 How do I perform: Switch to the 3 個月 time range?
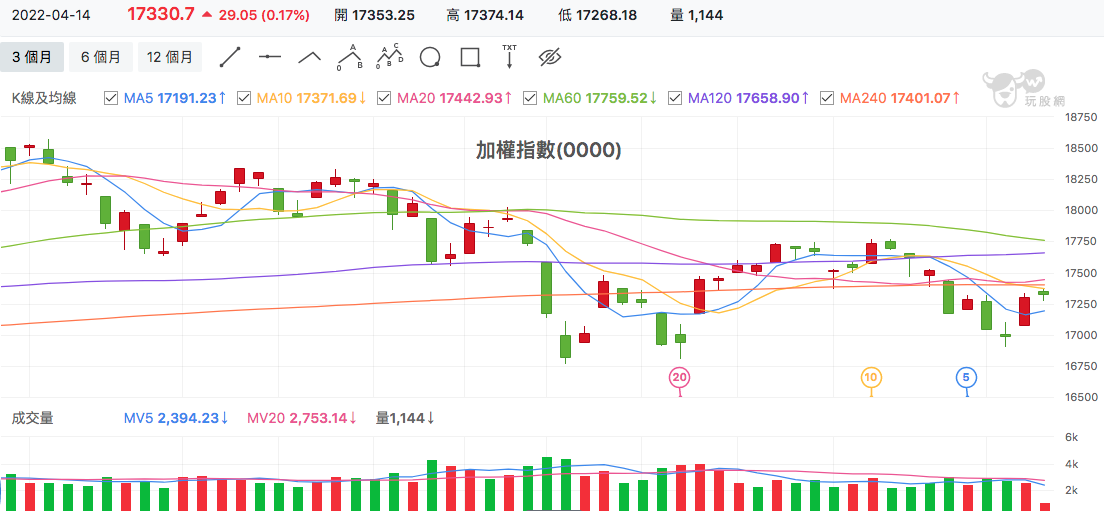(32, 57)
